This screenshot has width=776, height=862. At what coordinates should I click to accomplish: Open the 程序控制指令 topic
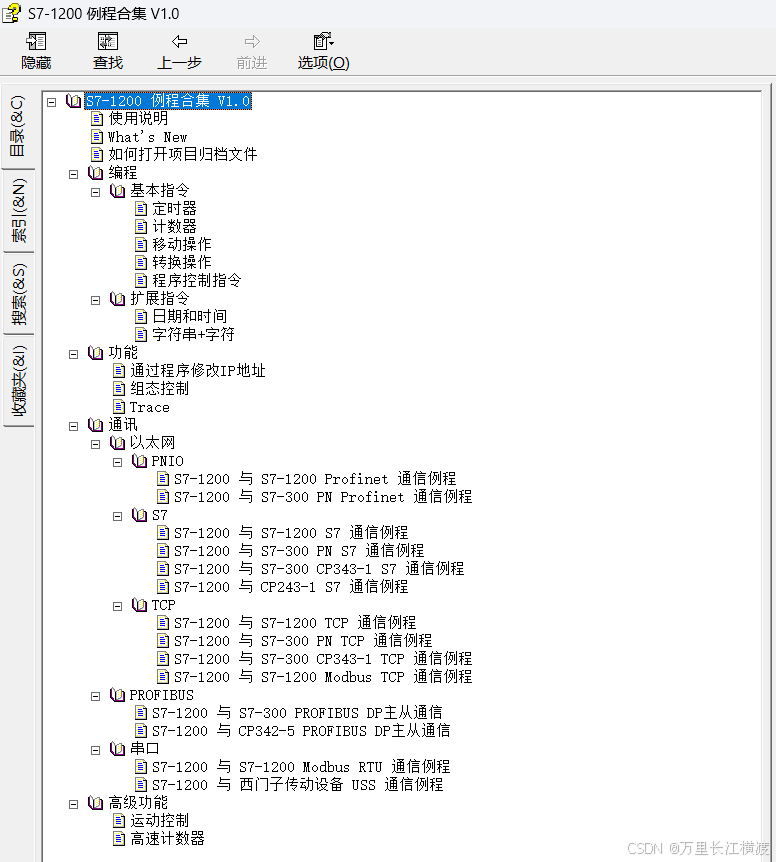click(x=197, y=280)
